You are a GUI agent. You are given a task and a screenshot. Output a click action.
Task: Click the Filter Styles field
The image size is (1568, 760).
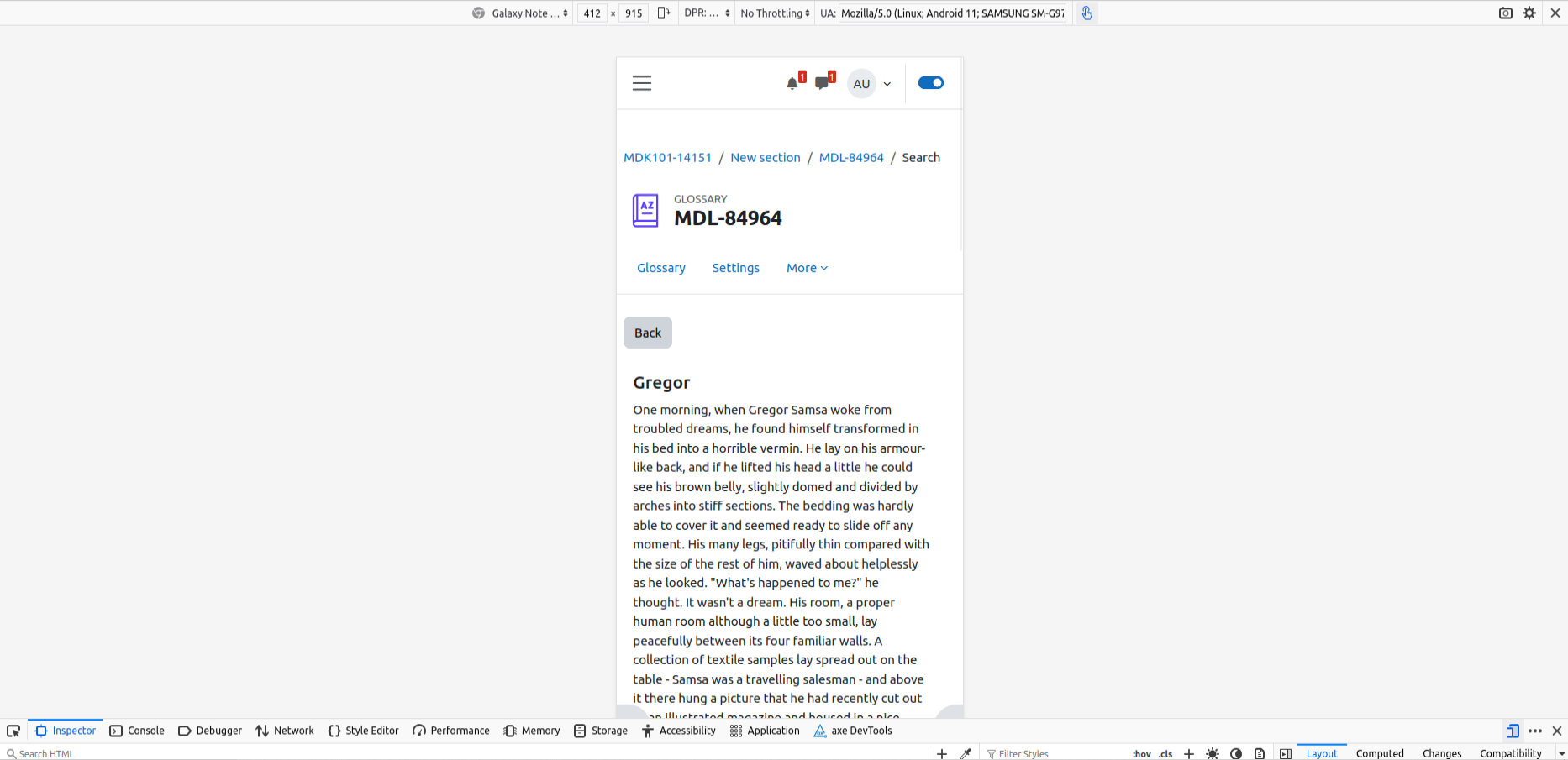[1055, 753]
